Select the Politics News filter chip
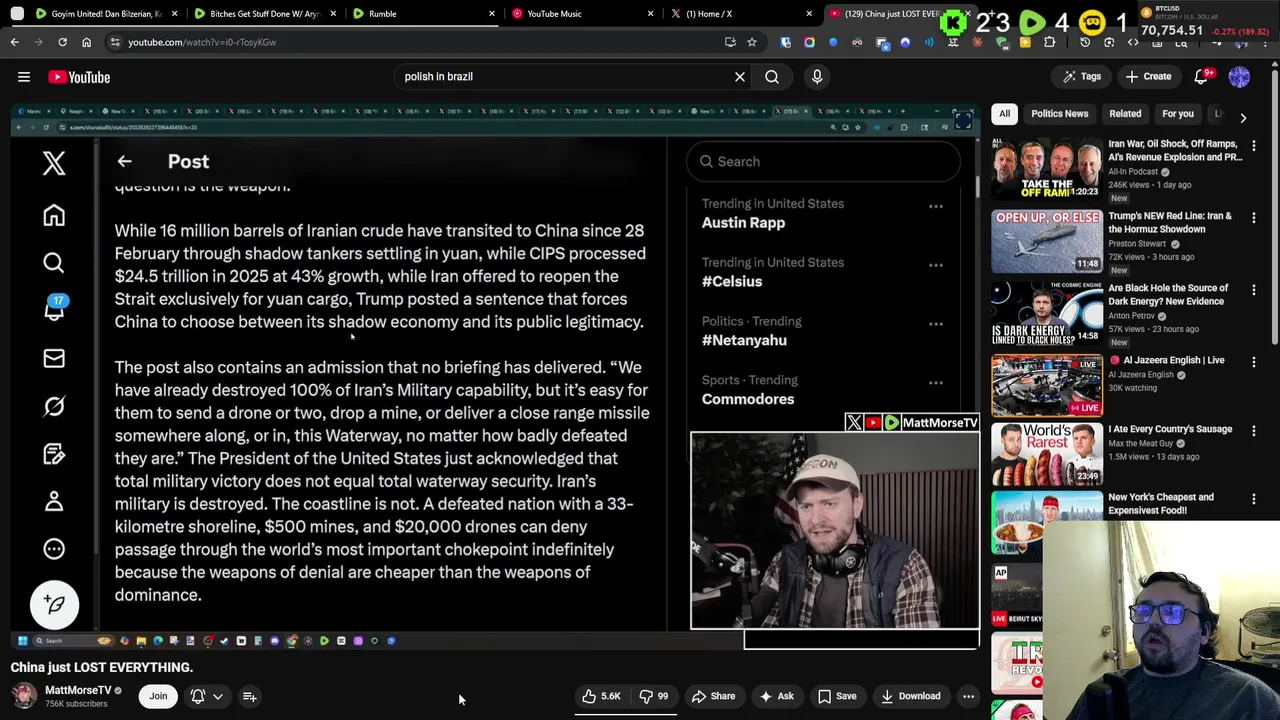This screenshot has height=720, width=1280. coord(1059,114)
